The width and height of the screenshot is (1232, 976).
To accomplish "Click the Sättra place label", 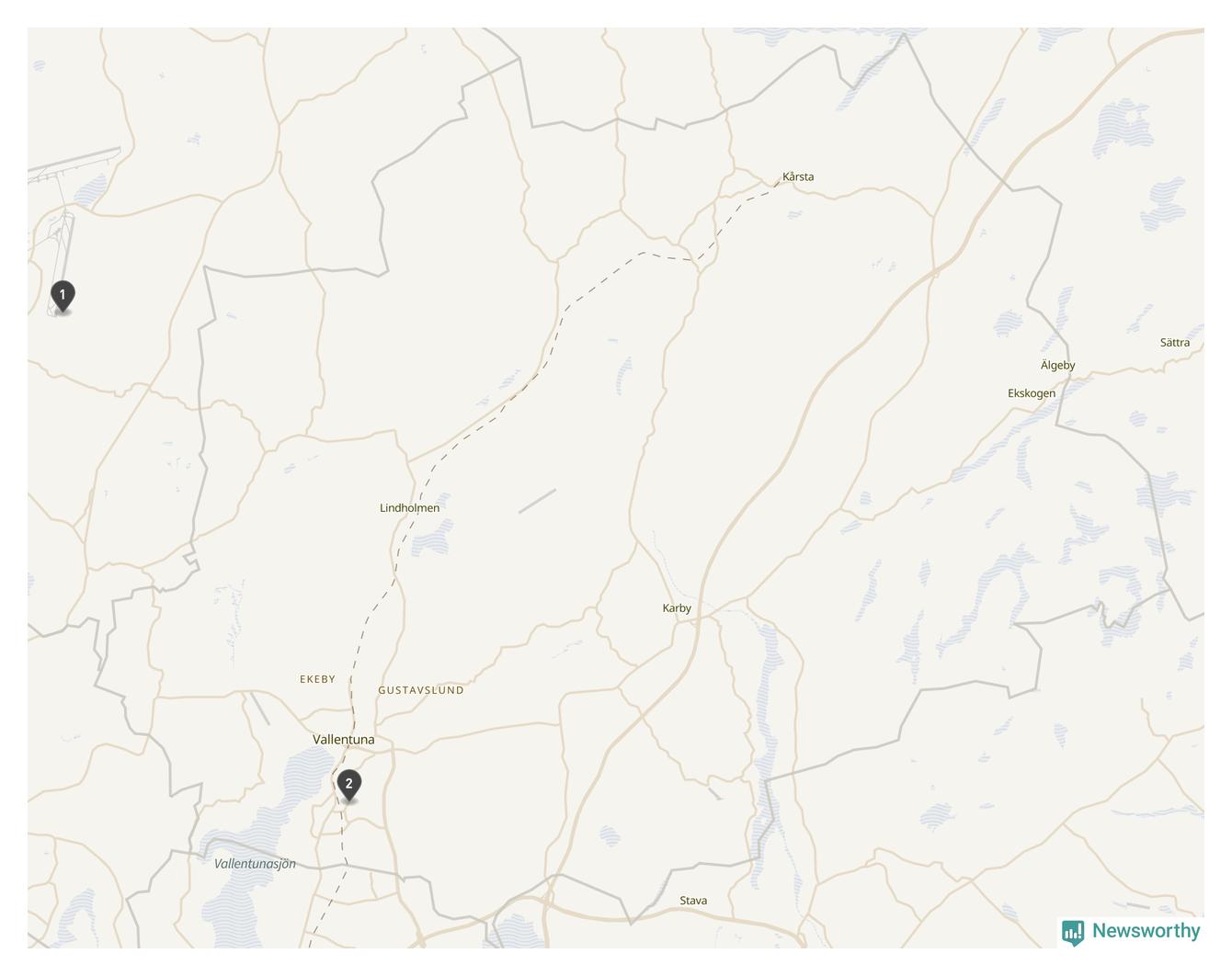I will point(1175,343).
